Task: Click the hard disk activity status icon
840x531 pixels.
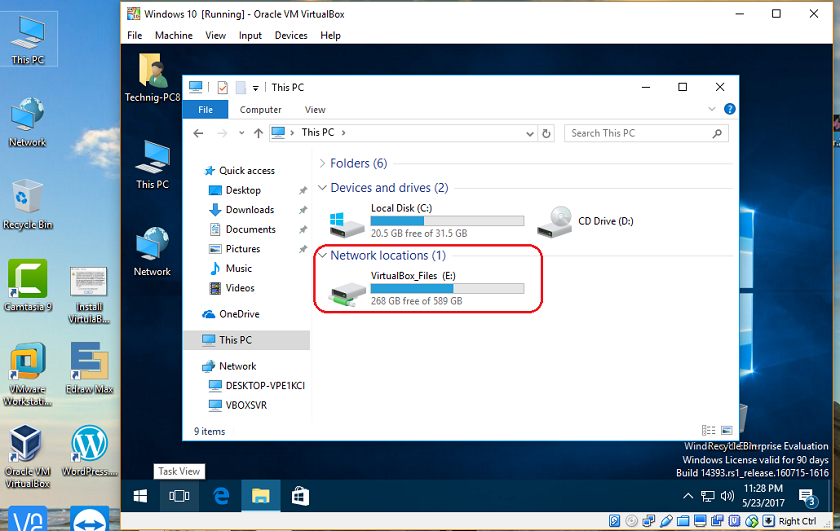Action: click(614, 521)
